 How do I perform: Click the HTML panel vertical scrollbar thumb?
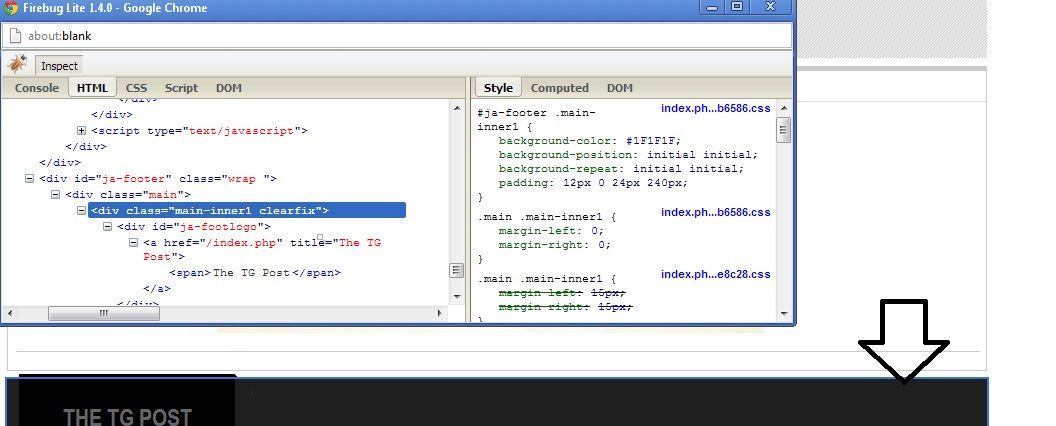coord(457,270)
